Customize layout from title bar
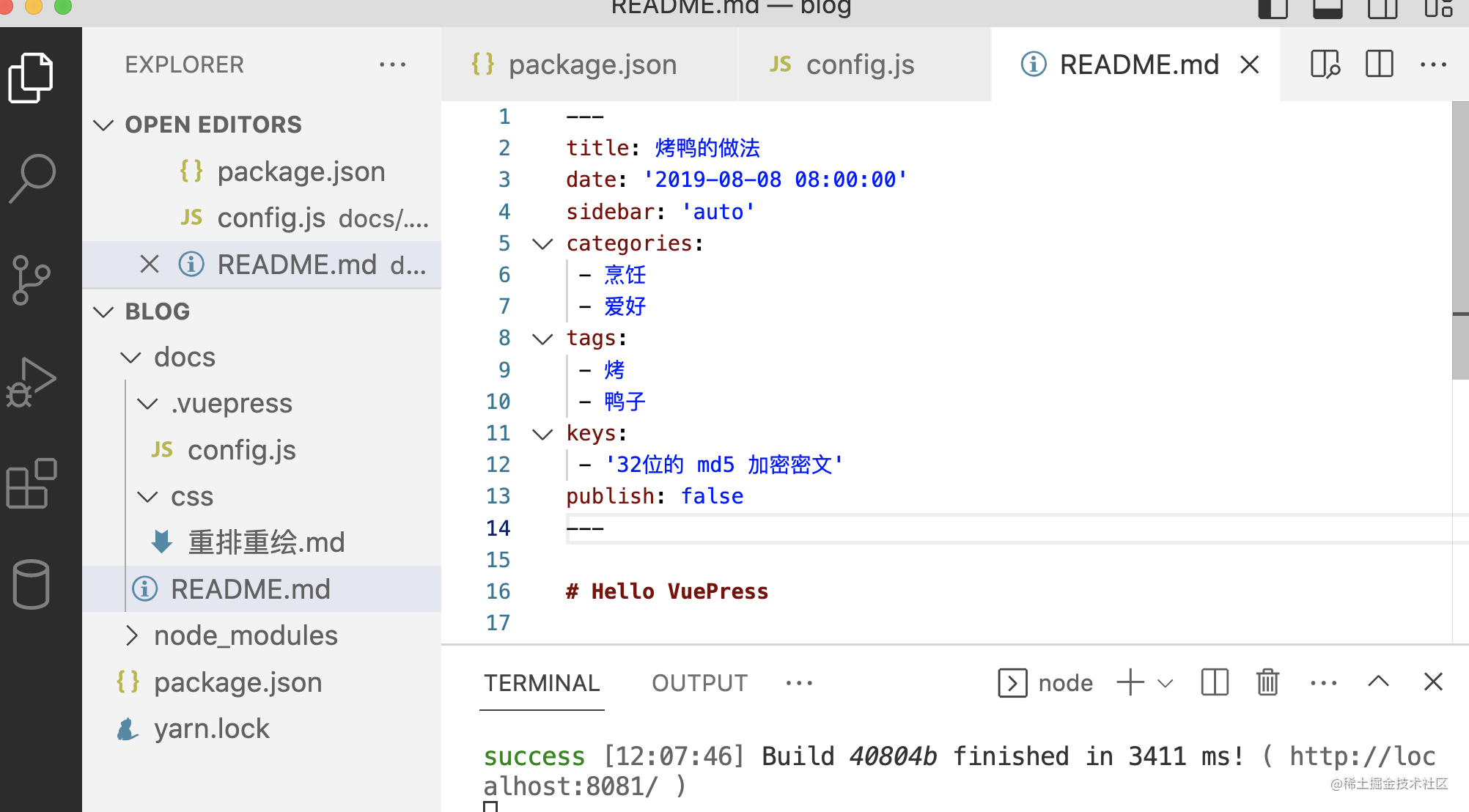 (x=1438, y=7)
